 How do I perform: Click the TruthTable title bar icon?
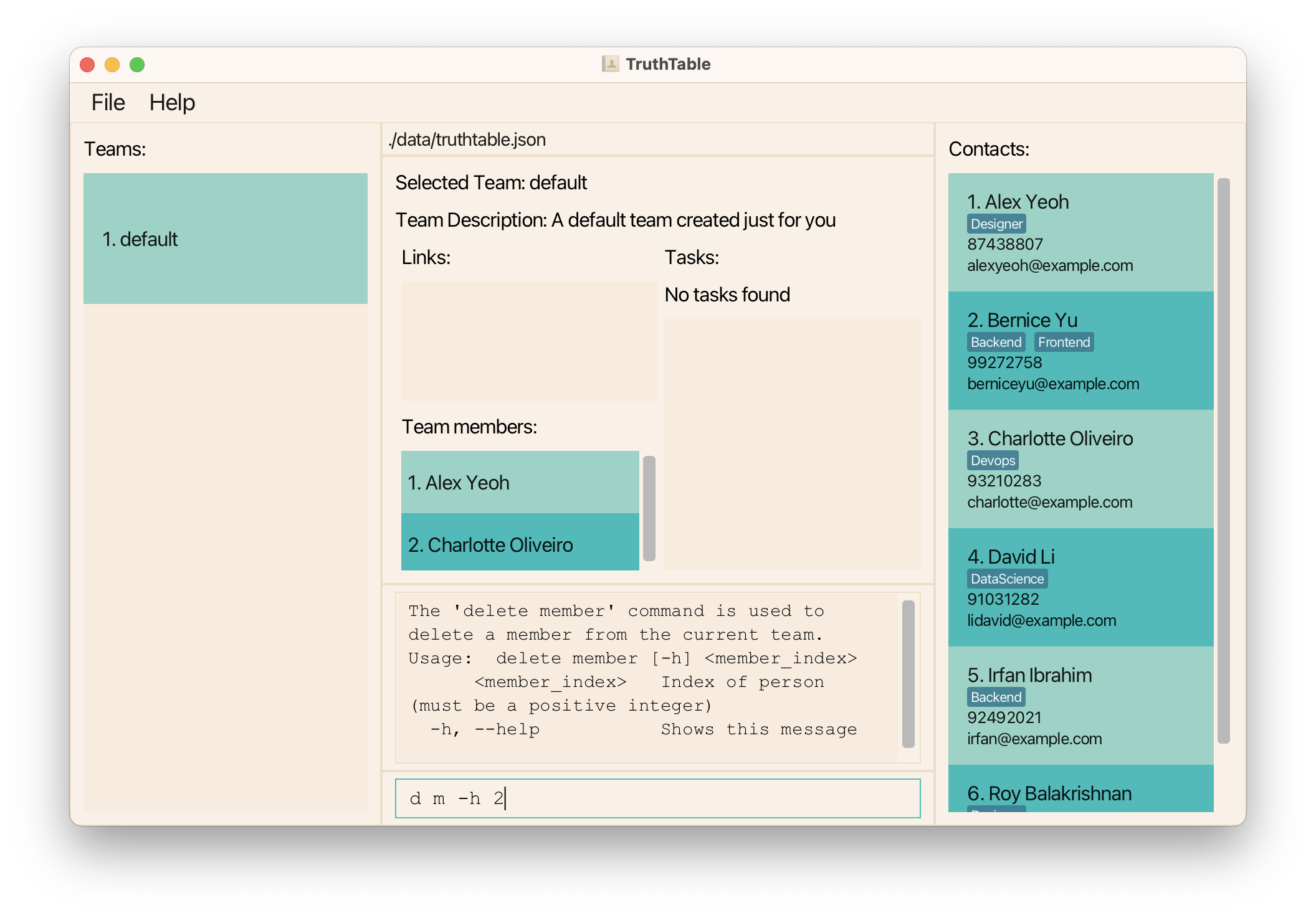tap(610, 64)
